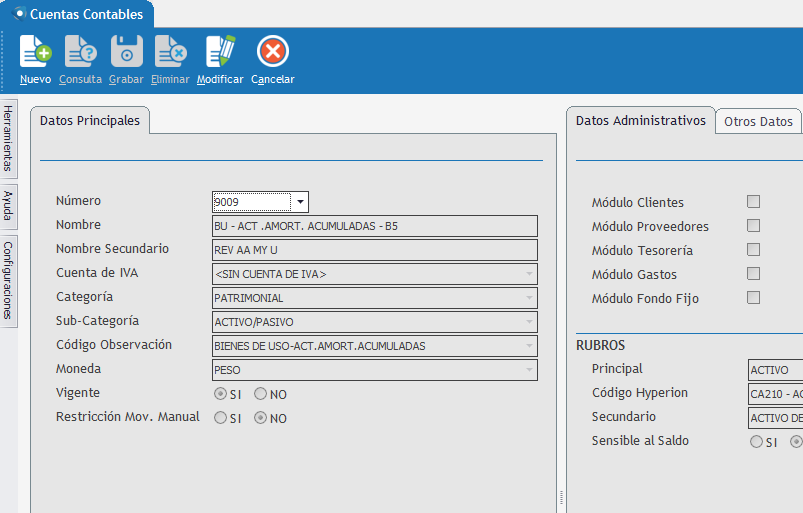The height and width of the screenshot is (513, 803).
Task: Click the Eliminar document icon
Action: 171,51
